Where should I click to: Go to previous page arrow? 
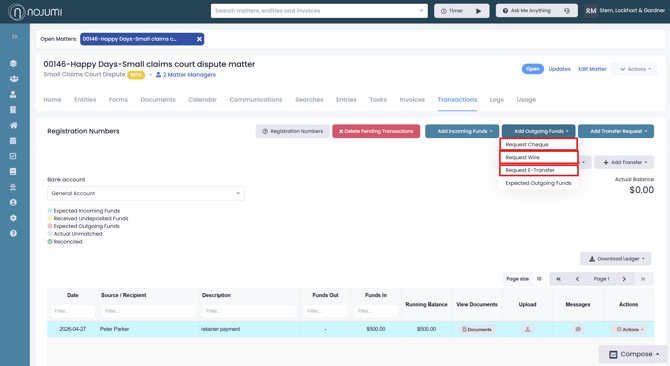click(x=577, y=279)
